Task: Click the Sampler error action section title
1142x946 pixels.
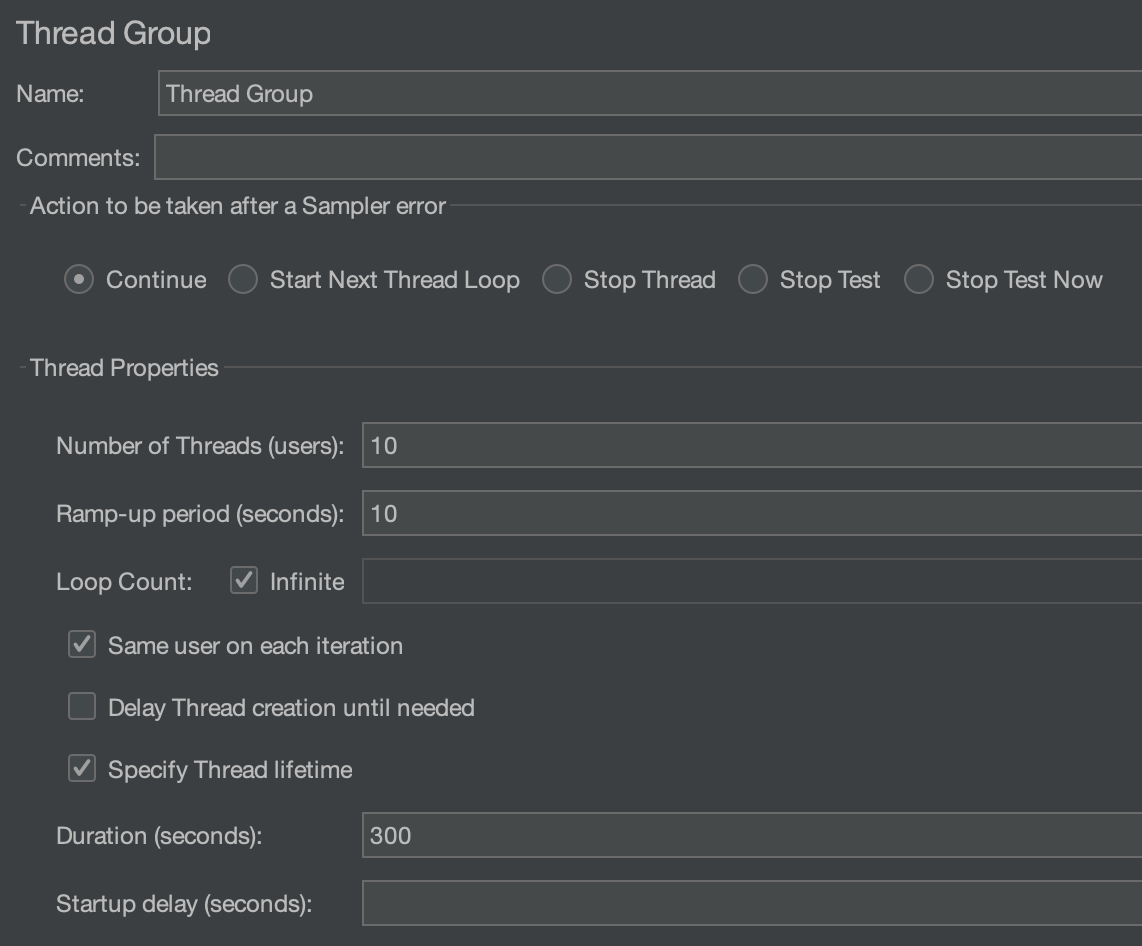Action: point(238,206)
